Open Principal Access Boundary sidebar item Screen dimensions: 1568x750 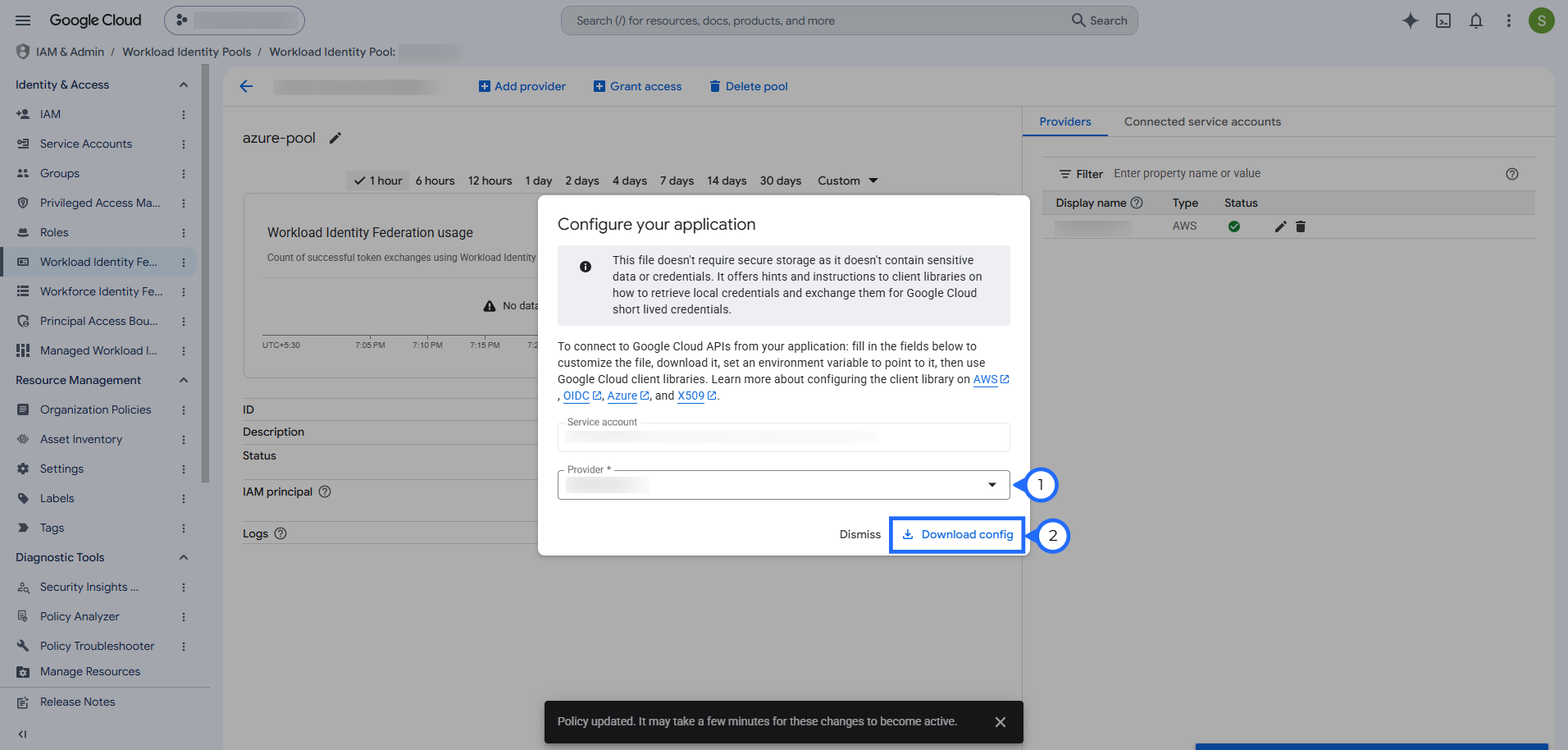[x=98, y=321]
